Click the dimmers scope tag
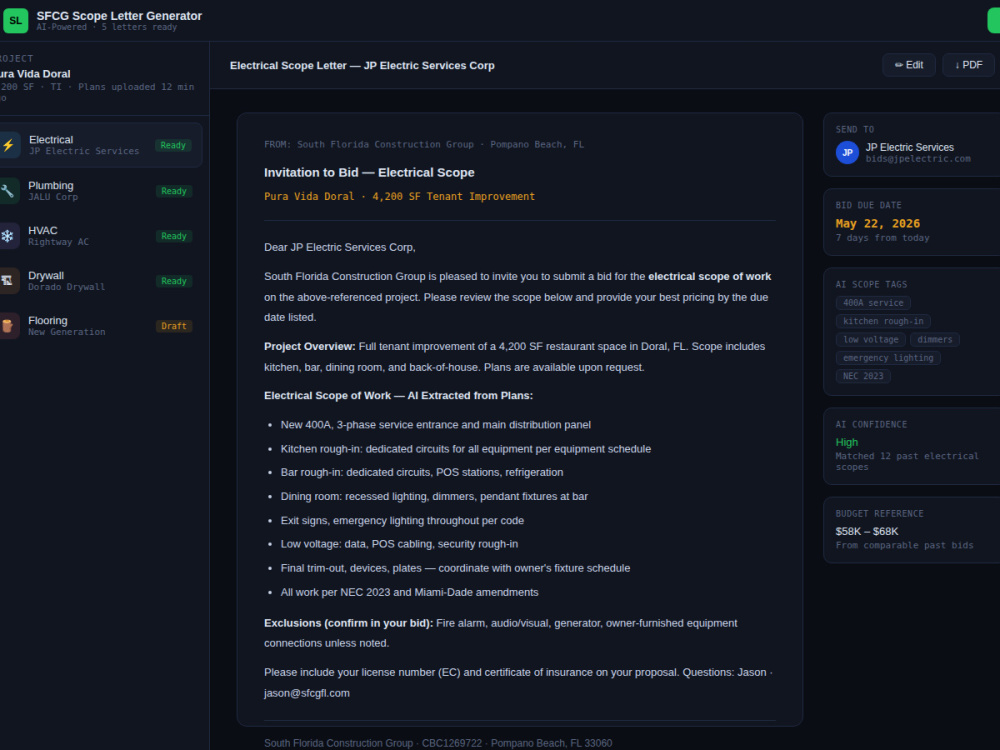 click(934, 339)
